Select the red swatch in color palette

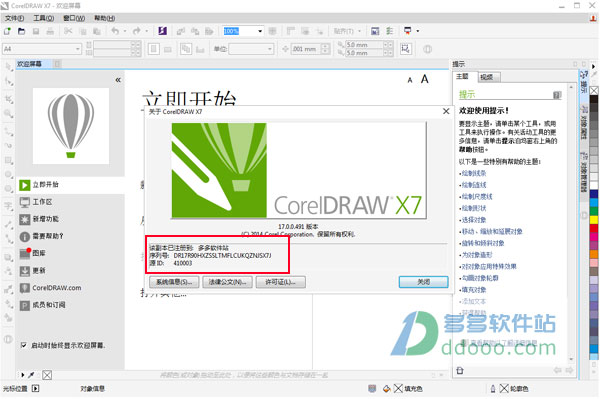tap(594, 228)
